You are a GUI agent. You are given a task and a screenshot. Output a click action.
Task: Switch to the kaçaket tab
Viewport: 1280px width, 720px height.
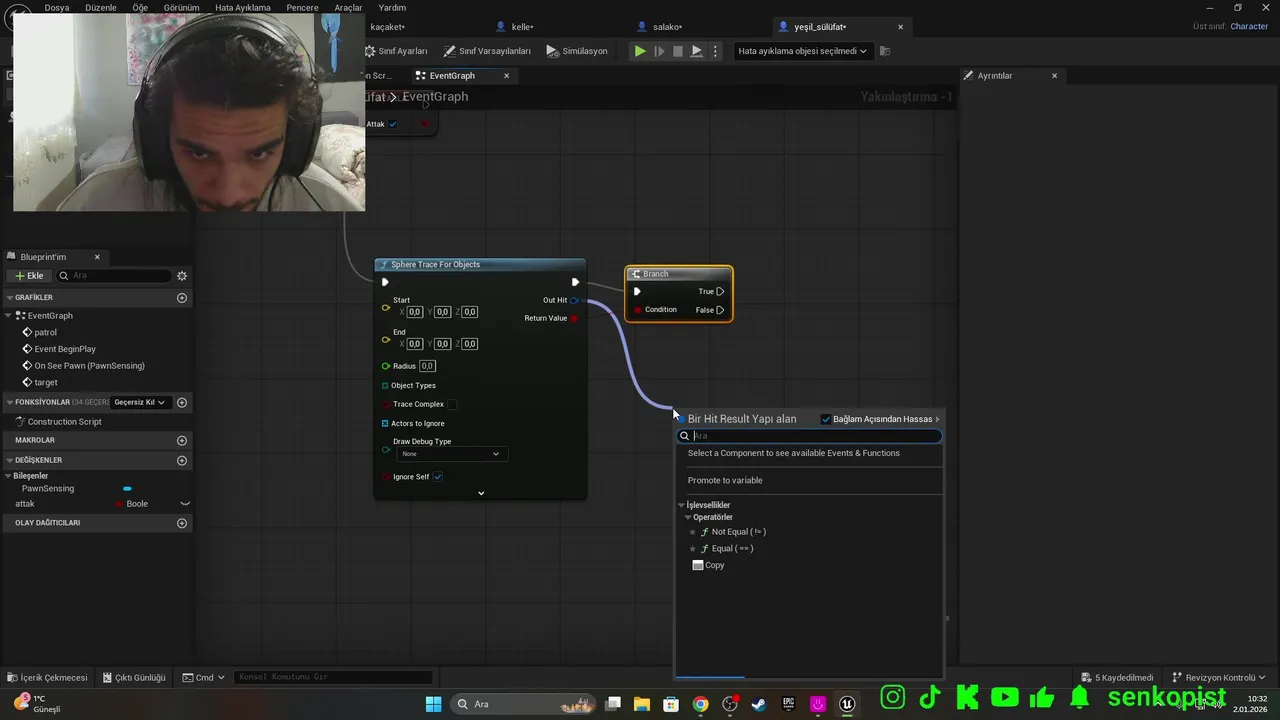pyautogui.click(x=388, y=27)
